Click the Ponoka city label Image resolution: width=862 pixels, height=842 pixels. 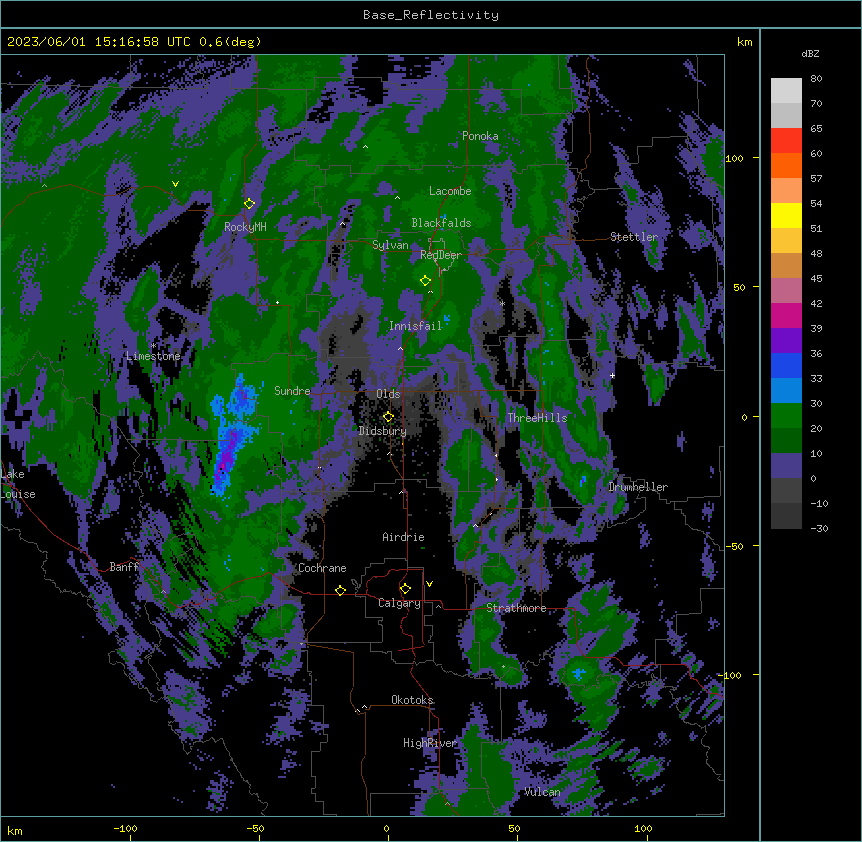[480, 136]
